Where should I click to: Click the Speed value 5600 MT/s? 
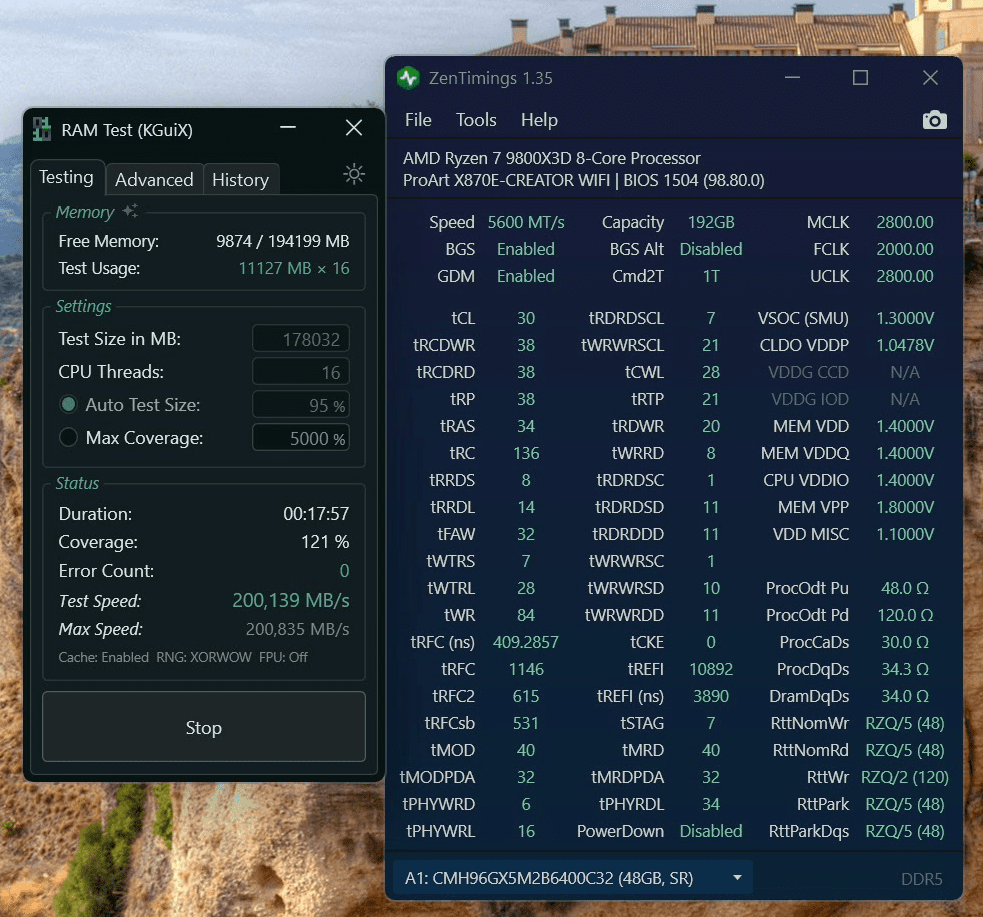click(526, 223)
